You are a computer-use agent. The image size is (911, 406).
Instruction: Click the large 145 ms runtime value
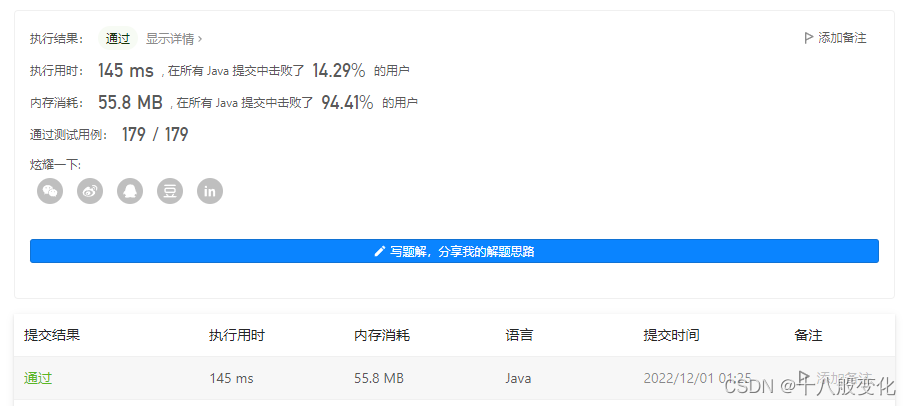tap(125, 71)
